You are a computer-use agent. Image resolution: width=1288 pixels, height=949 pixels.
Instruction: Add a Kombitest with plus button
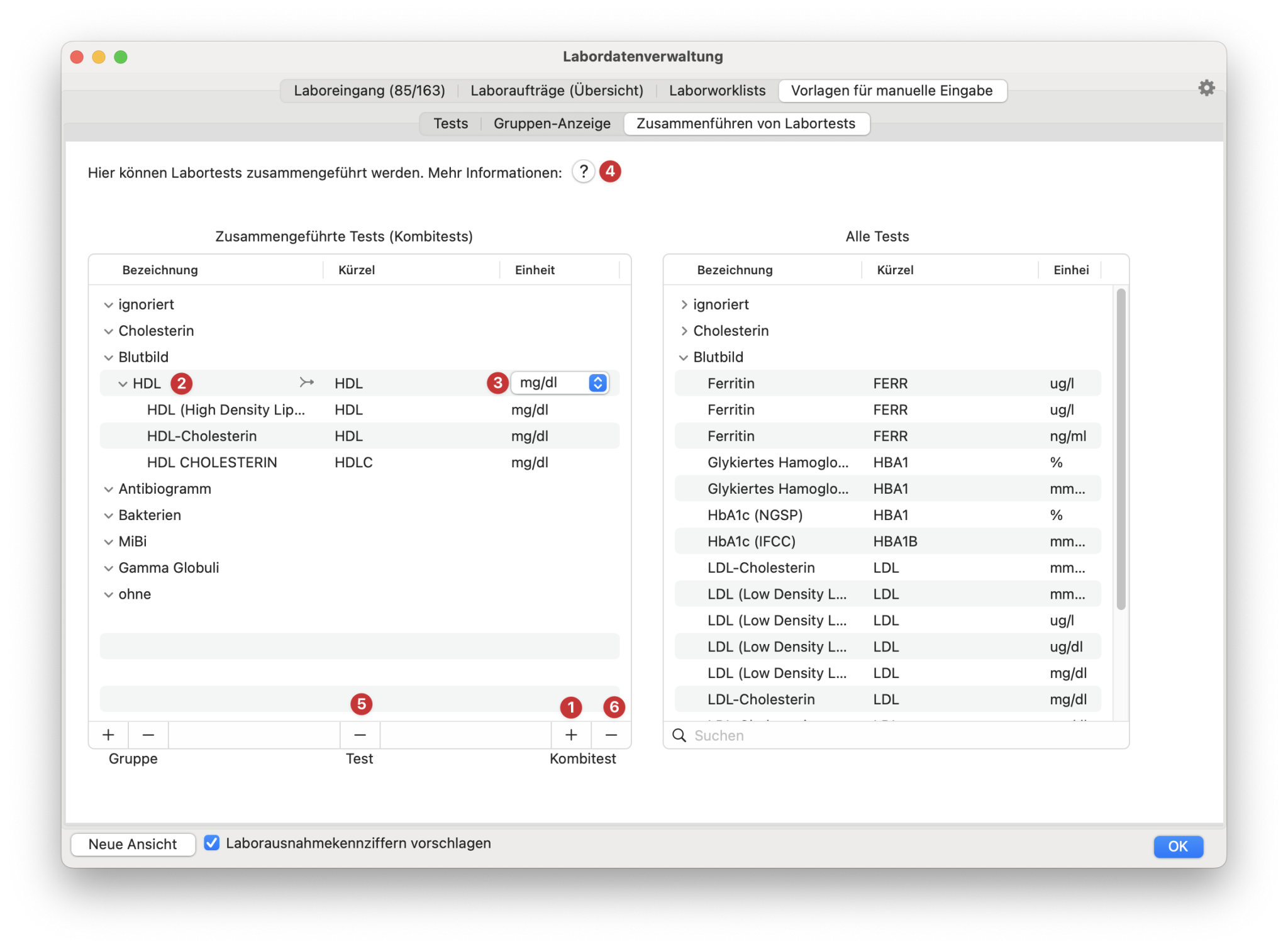pos(570,735)
